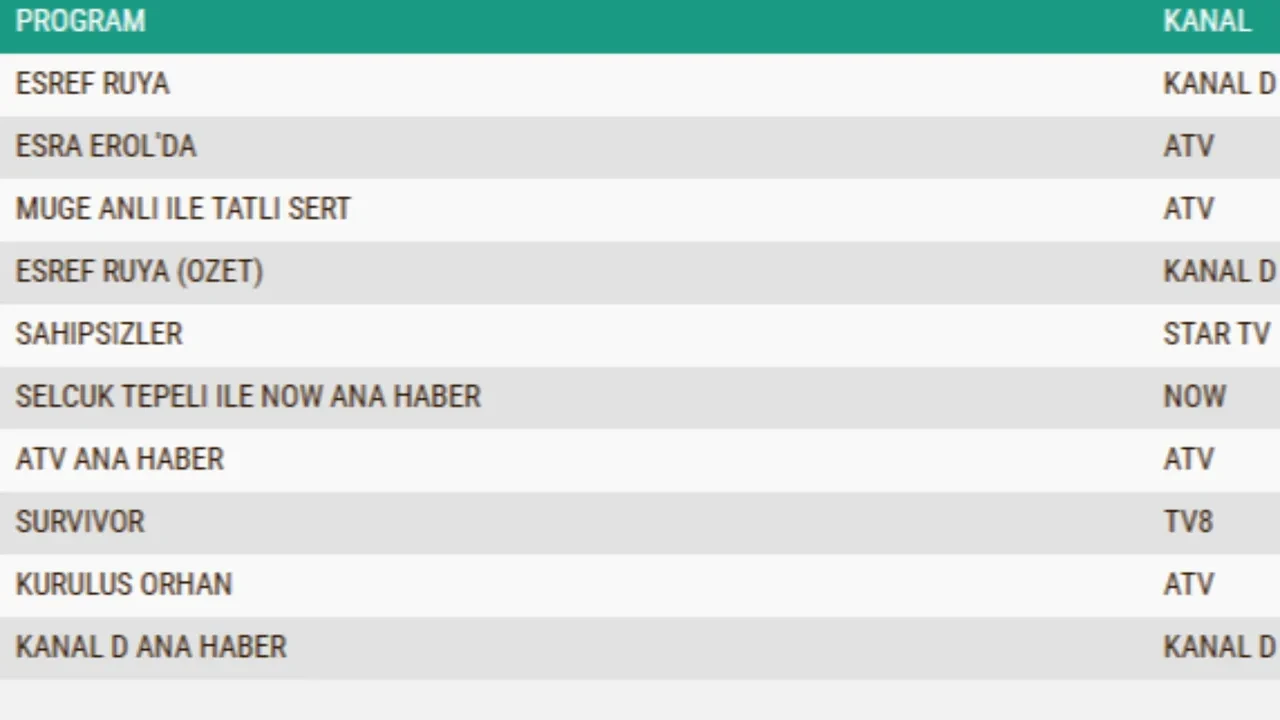Viewport: 1280px width, 720px height.
Task: Open the SAHIPSIZLER program
Action: (x=99, y=334)
